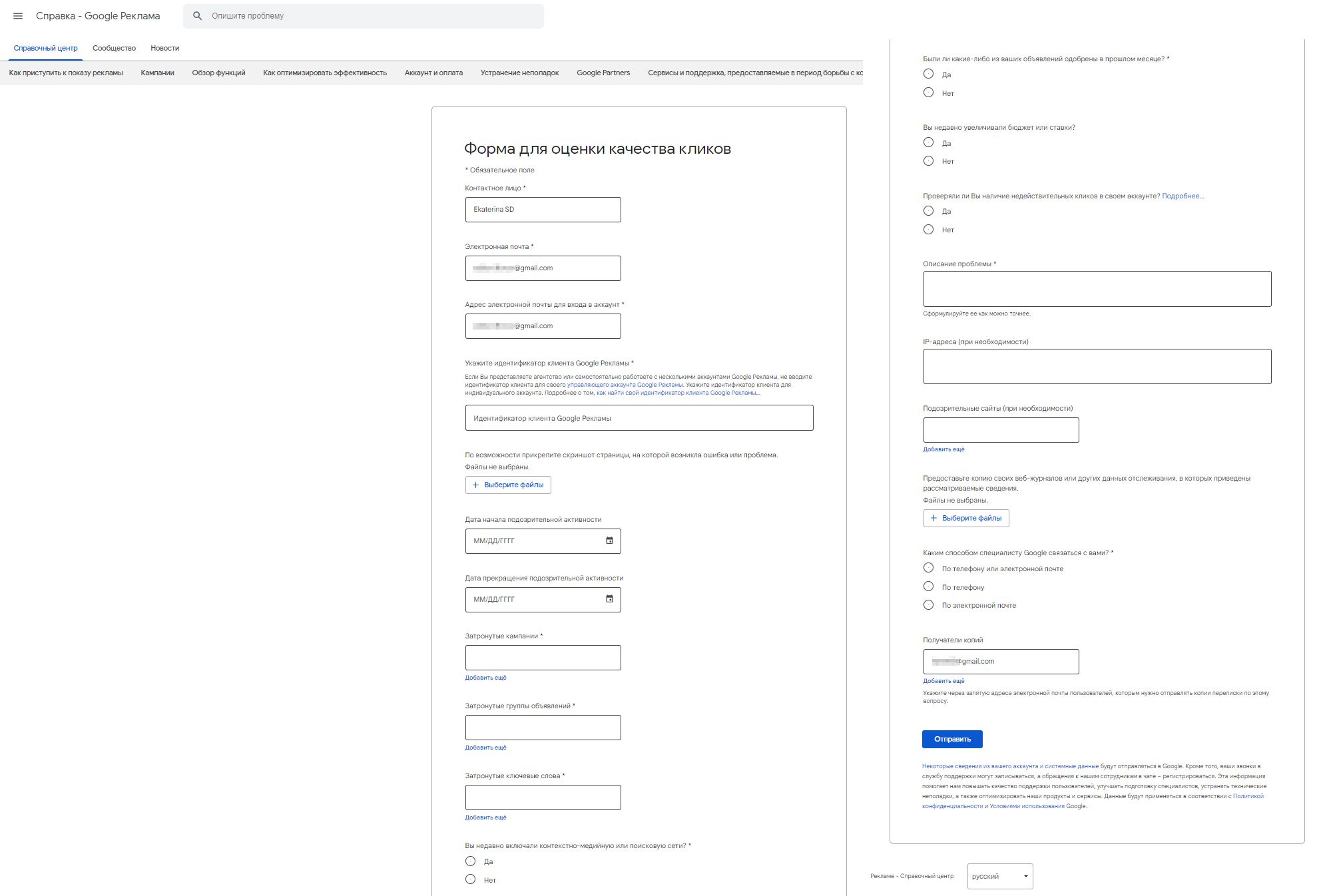This screenshot has width=1325, height=896.
Task: Click Добавить ещё under Получатели копий
Action: (943, 681)
